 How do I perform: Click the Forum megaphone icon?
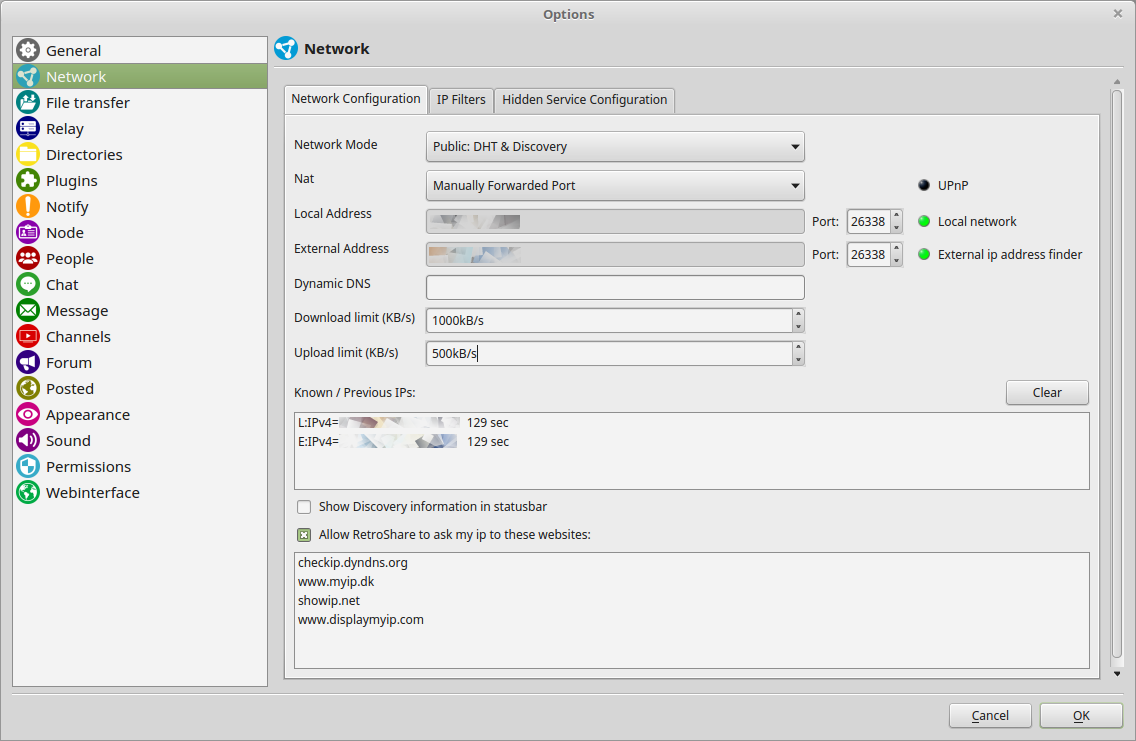(28, 362)
